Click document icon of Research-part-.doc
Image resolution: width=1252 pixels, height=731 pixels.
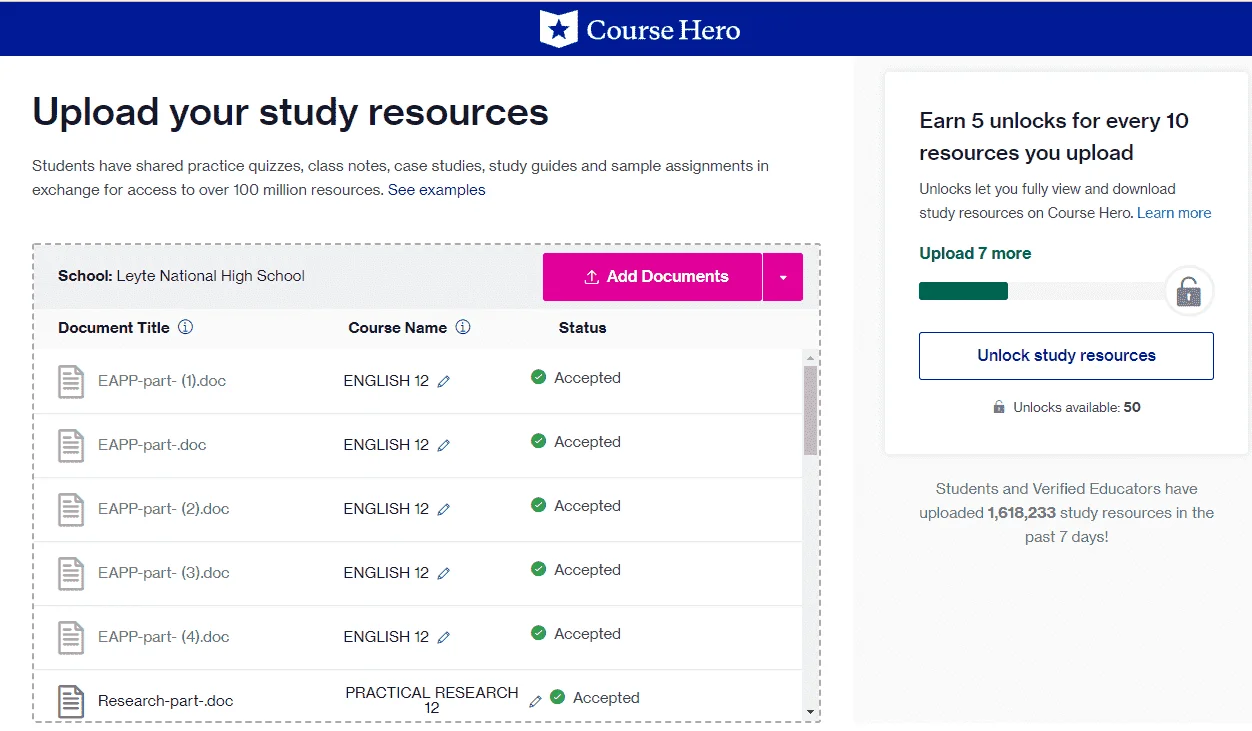pyautogui.click(x=71, y=701)
